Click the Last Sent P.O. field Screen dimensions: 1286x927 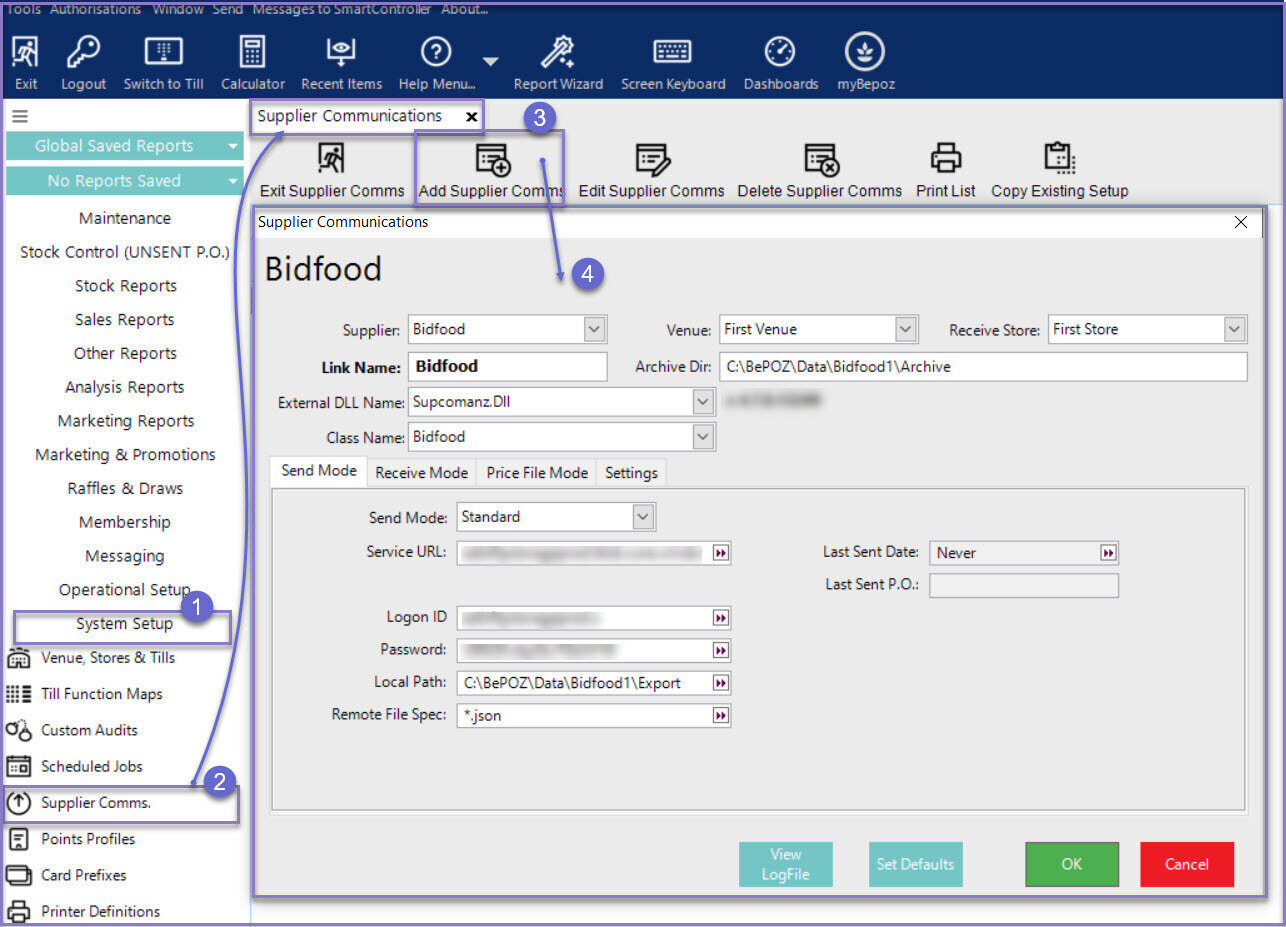pos(1024,585)
